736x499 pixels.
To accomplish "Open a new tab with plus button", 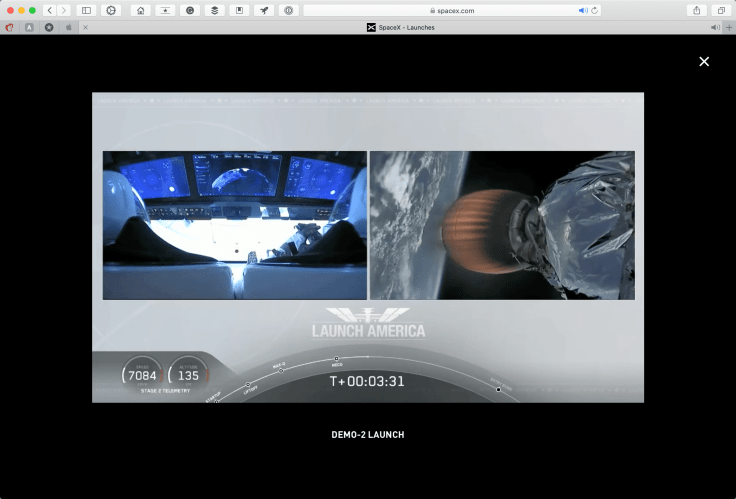I will coord(729,28).
